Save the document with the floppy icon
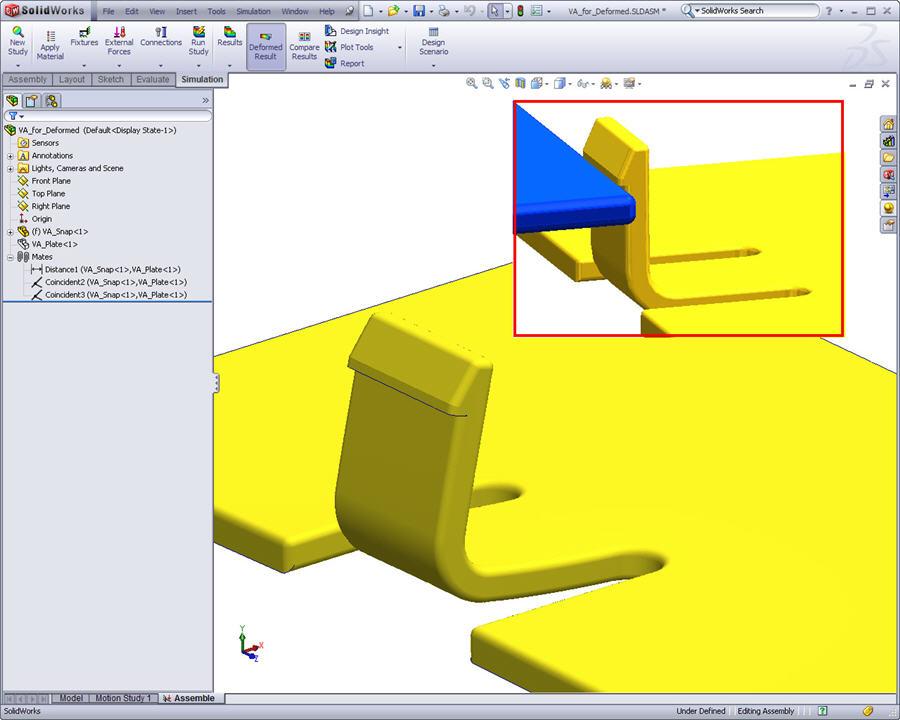 tap(419, 11)
